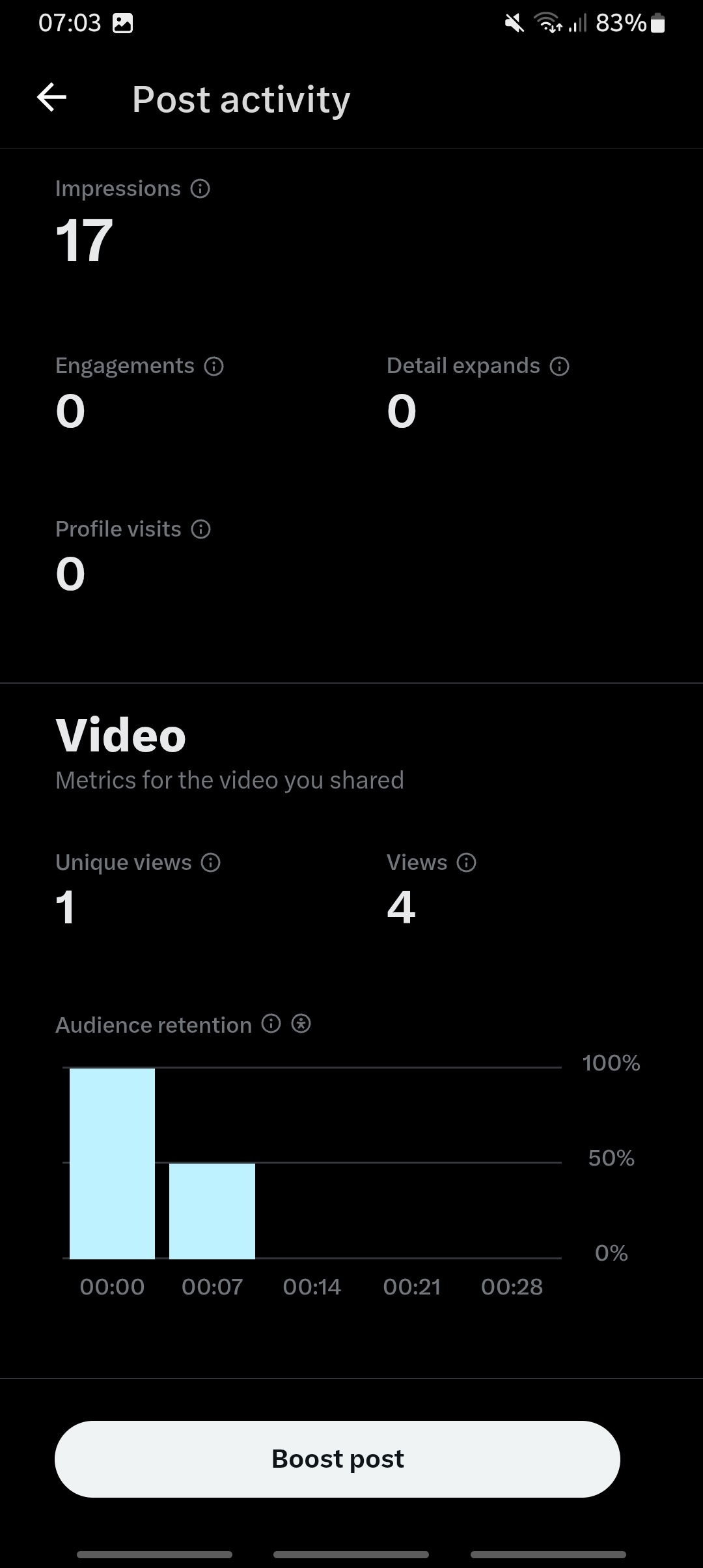Tap the Unique views info icon
703x1568 pixels.
[210, 863]
